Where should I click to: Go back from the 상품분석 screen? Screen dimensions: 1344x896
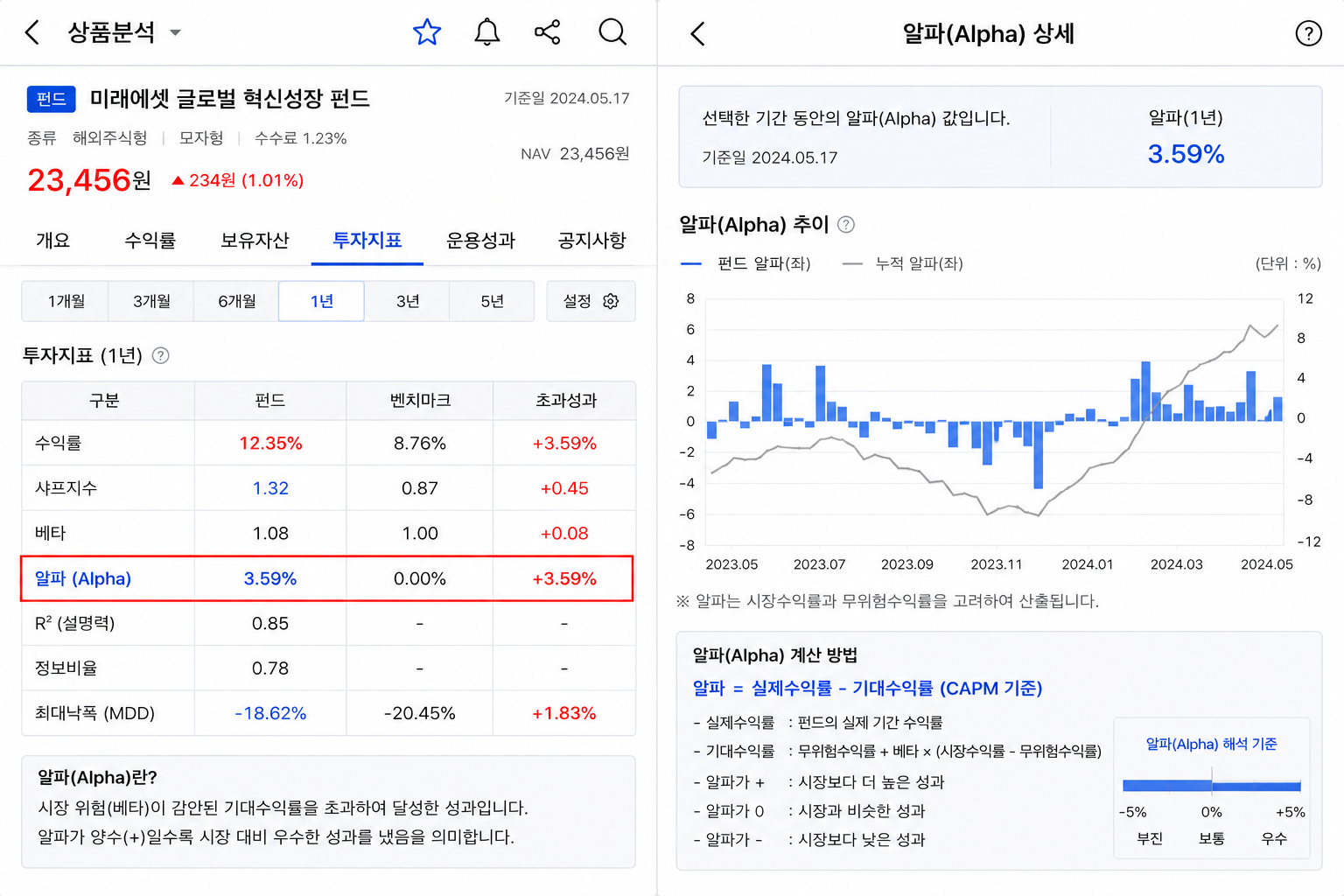coord(32,33)
